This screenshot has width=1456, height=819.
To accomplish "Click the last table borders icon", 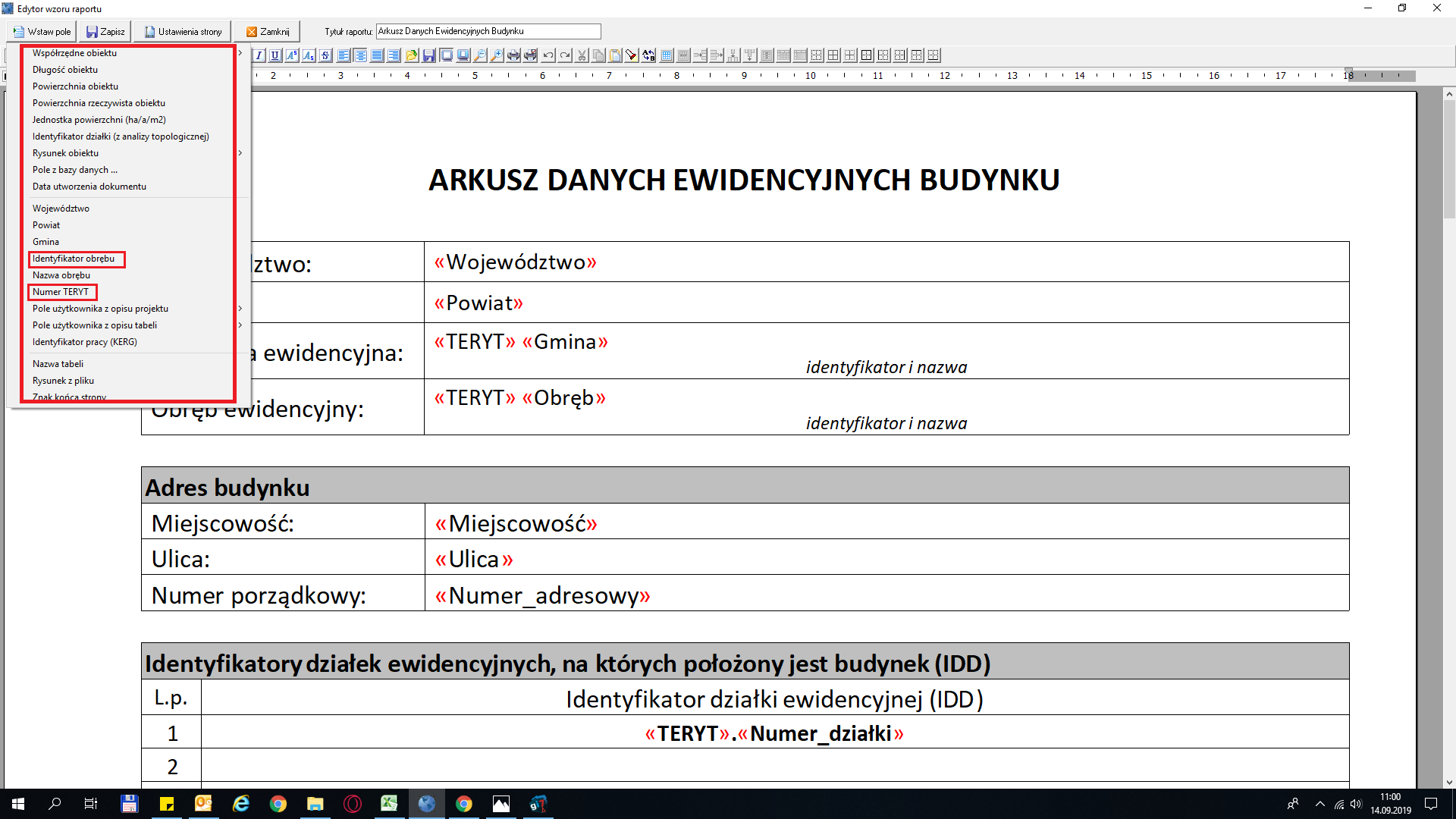I will pyautogui.click(x=934, y=55).
